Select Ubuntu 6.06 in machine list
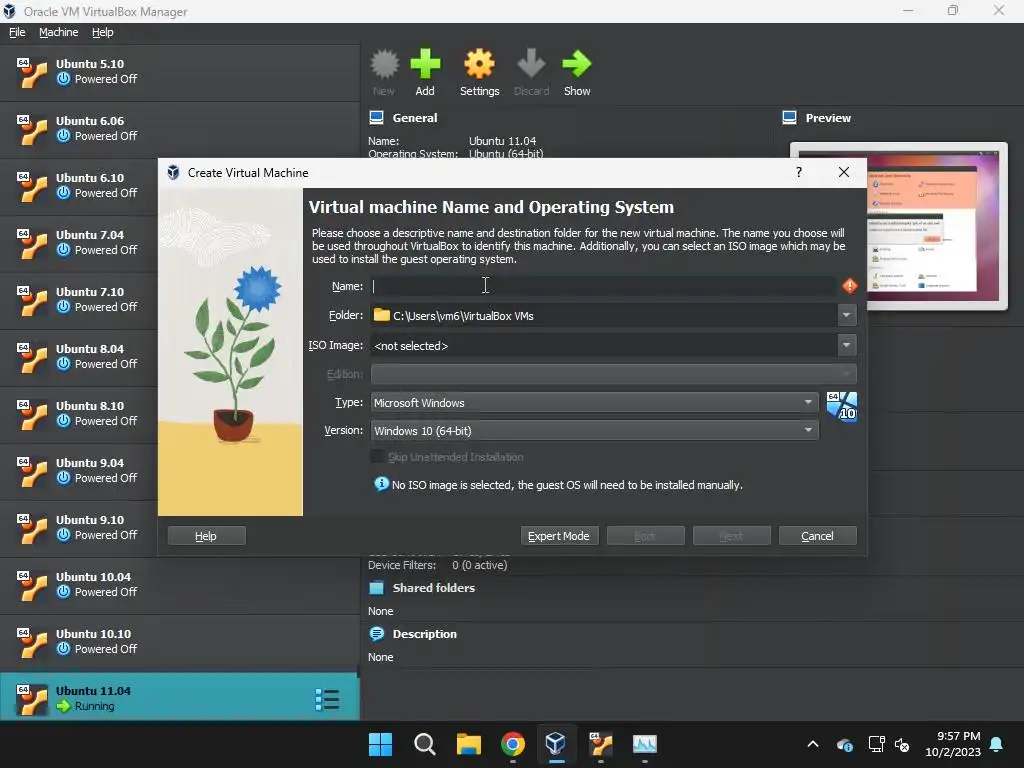1024x768 pixels. click(180, 129)
